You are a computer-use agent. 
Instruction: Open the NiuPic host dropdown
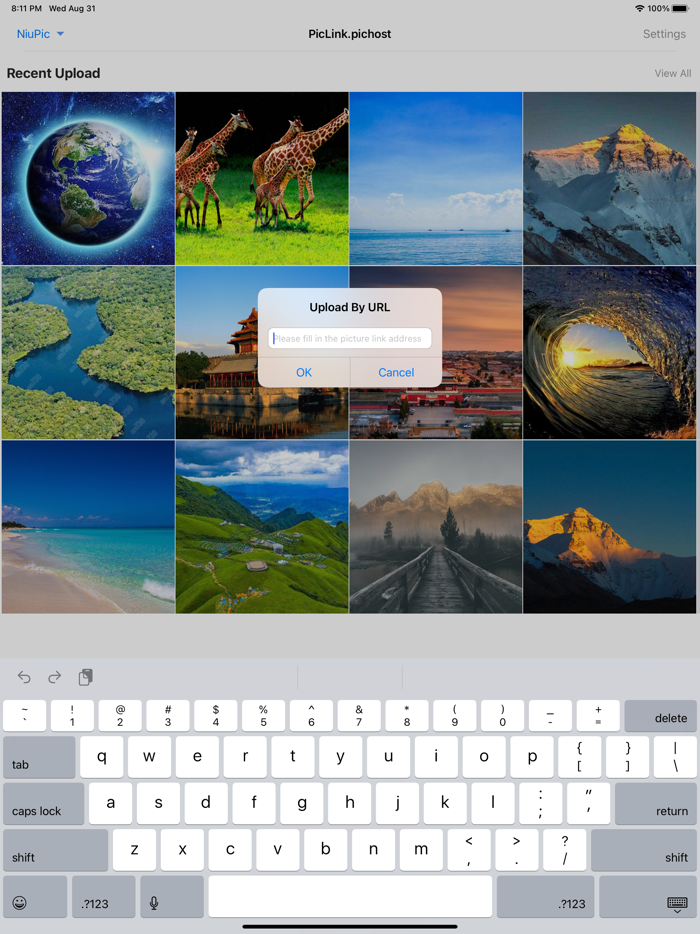tap(40, 34)
